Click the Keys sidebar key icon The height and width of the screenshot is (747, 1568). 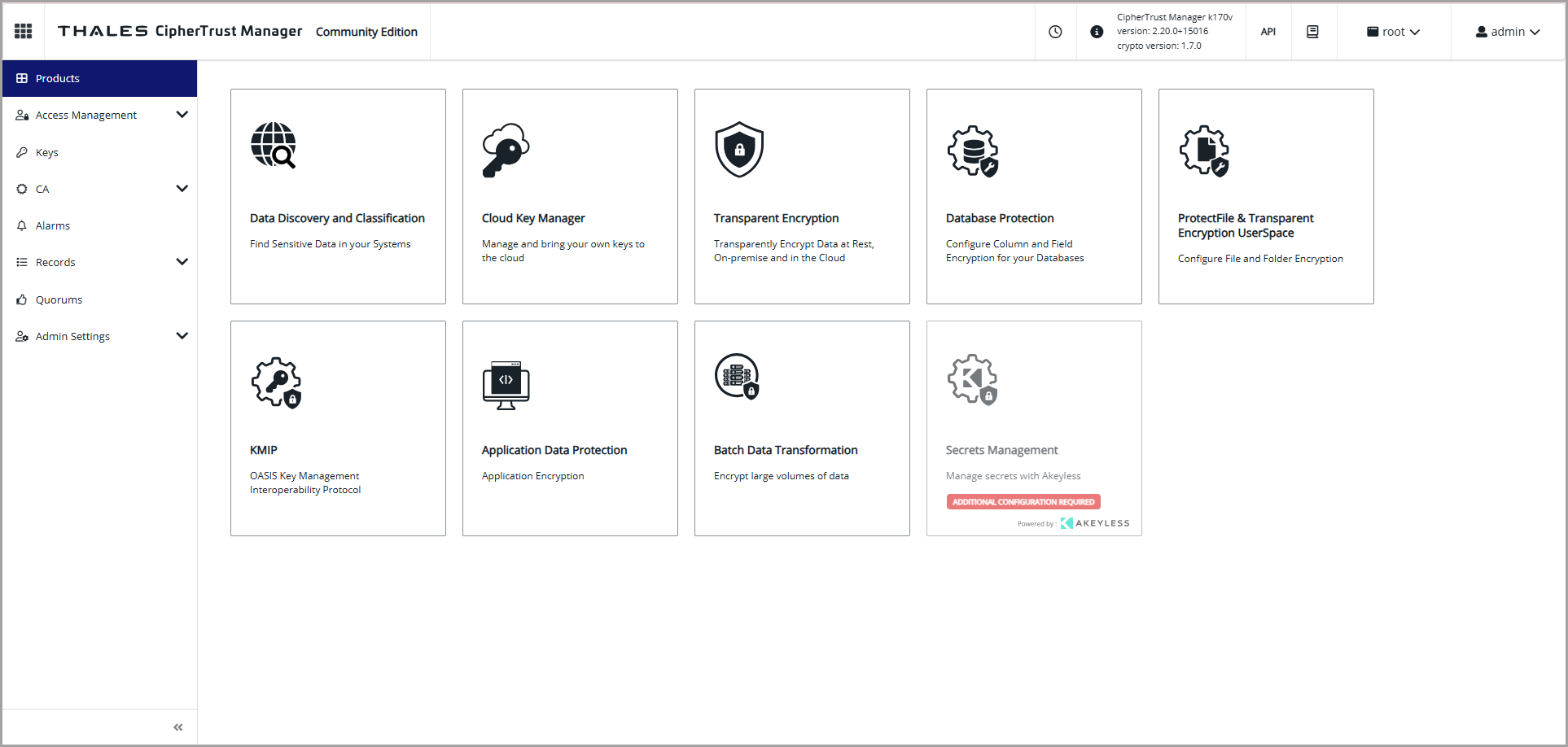[22, 152]
